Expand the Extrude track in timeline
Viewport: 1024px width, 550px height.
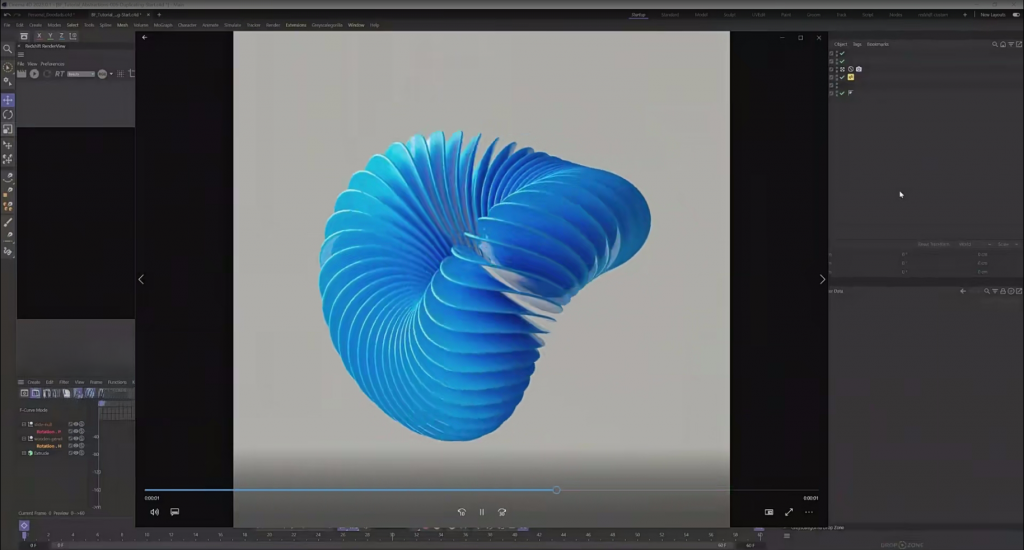point(24,453)
